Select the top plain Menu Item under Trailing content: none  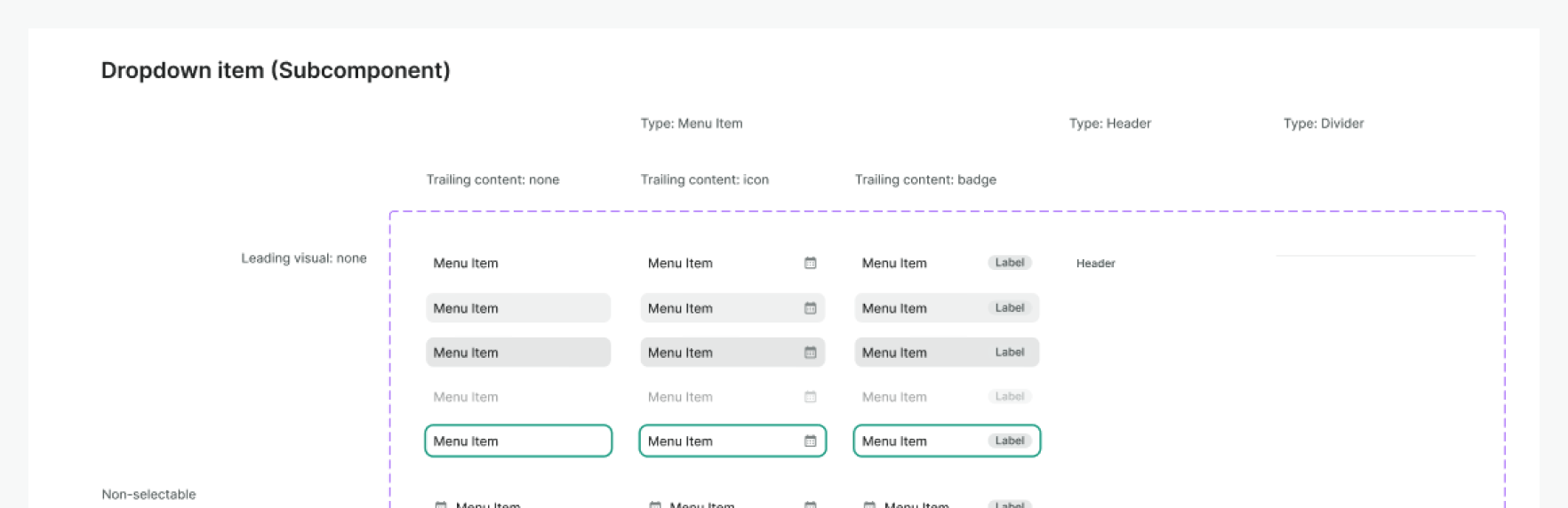point(466,263)
